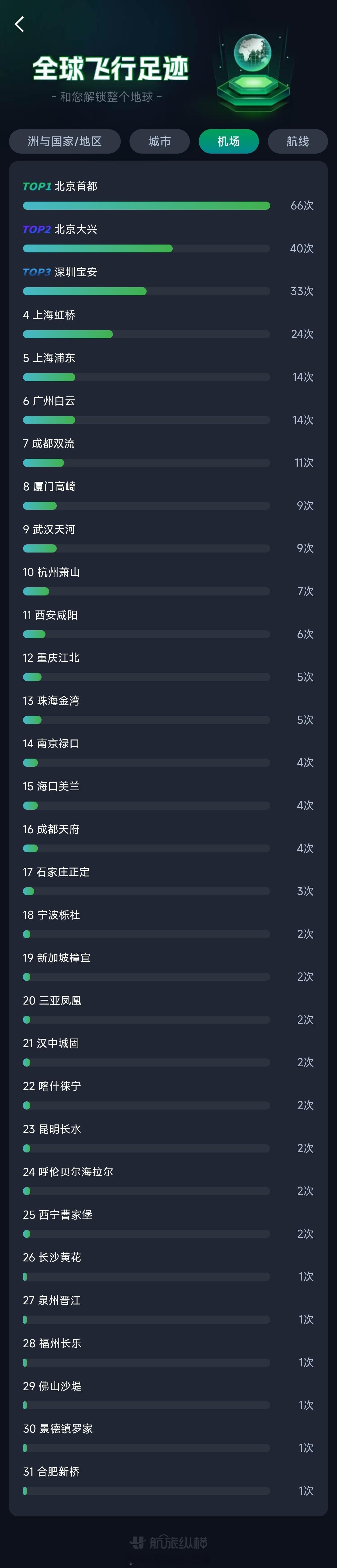The height and width of the screenshot is (1568, 337).
Task: Tap the TOP2 北京大兴 label
Action: (x=60, y=229)
